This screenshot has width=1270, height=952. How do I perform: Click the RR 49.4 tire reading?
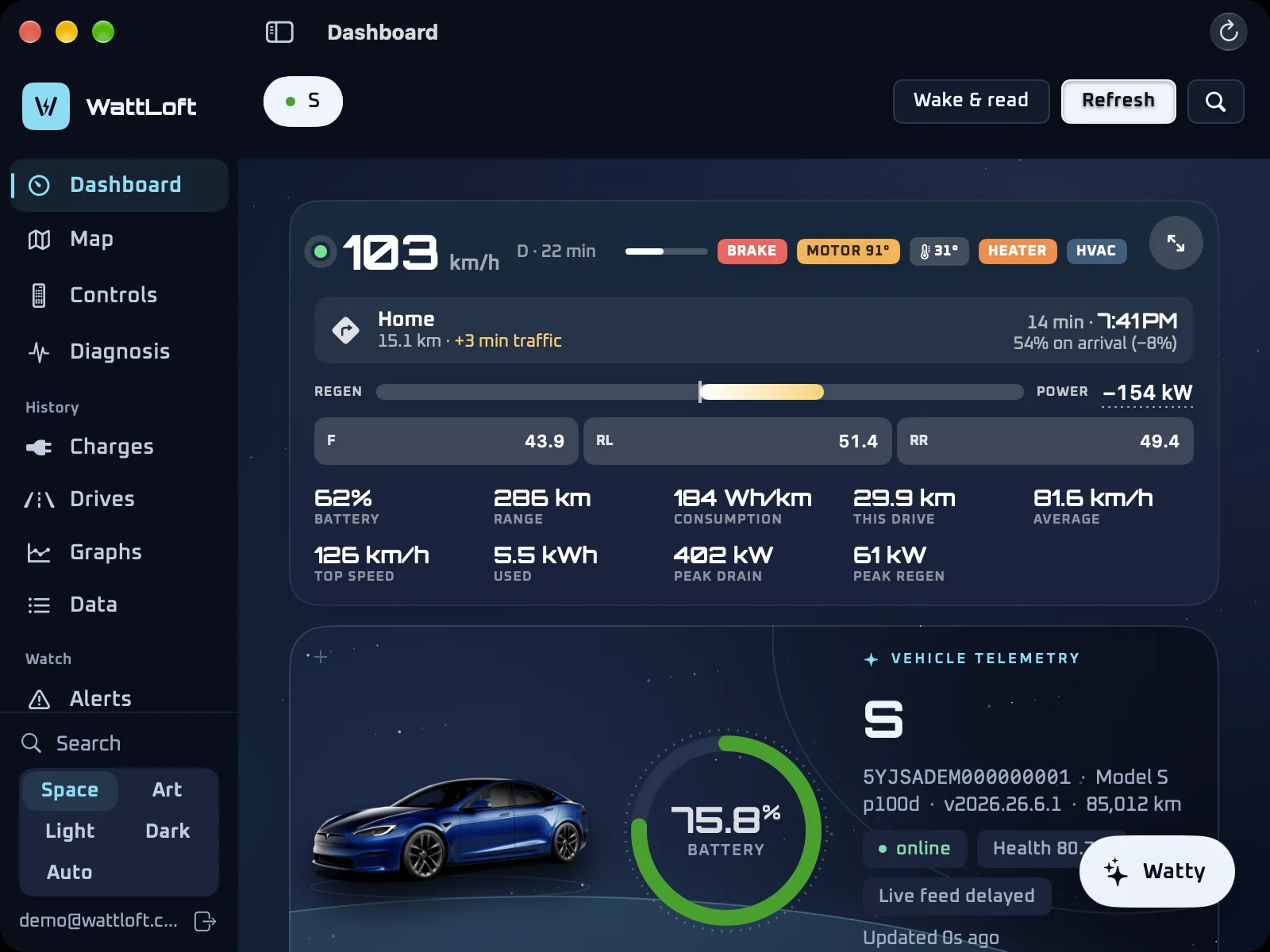click(x=1045, y=441)
